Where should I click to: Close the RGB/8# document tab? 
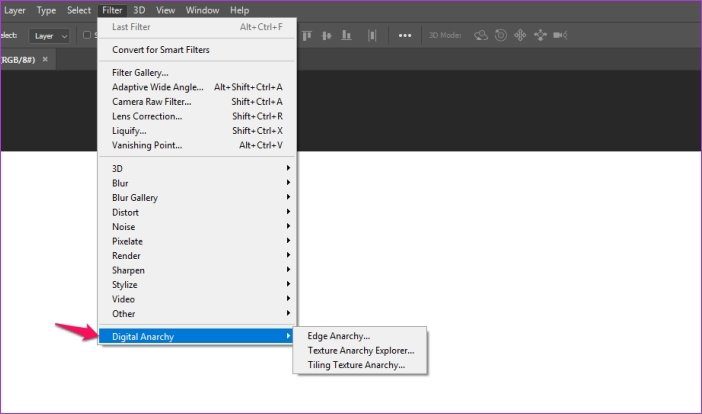tap(45, 59)
